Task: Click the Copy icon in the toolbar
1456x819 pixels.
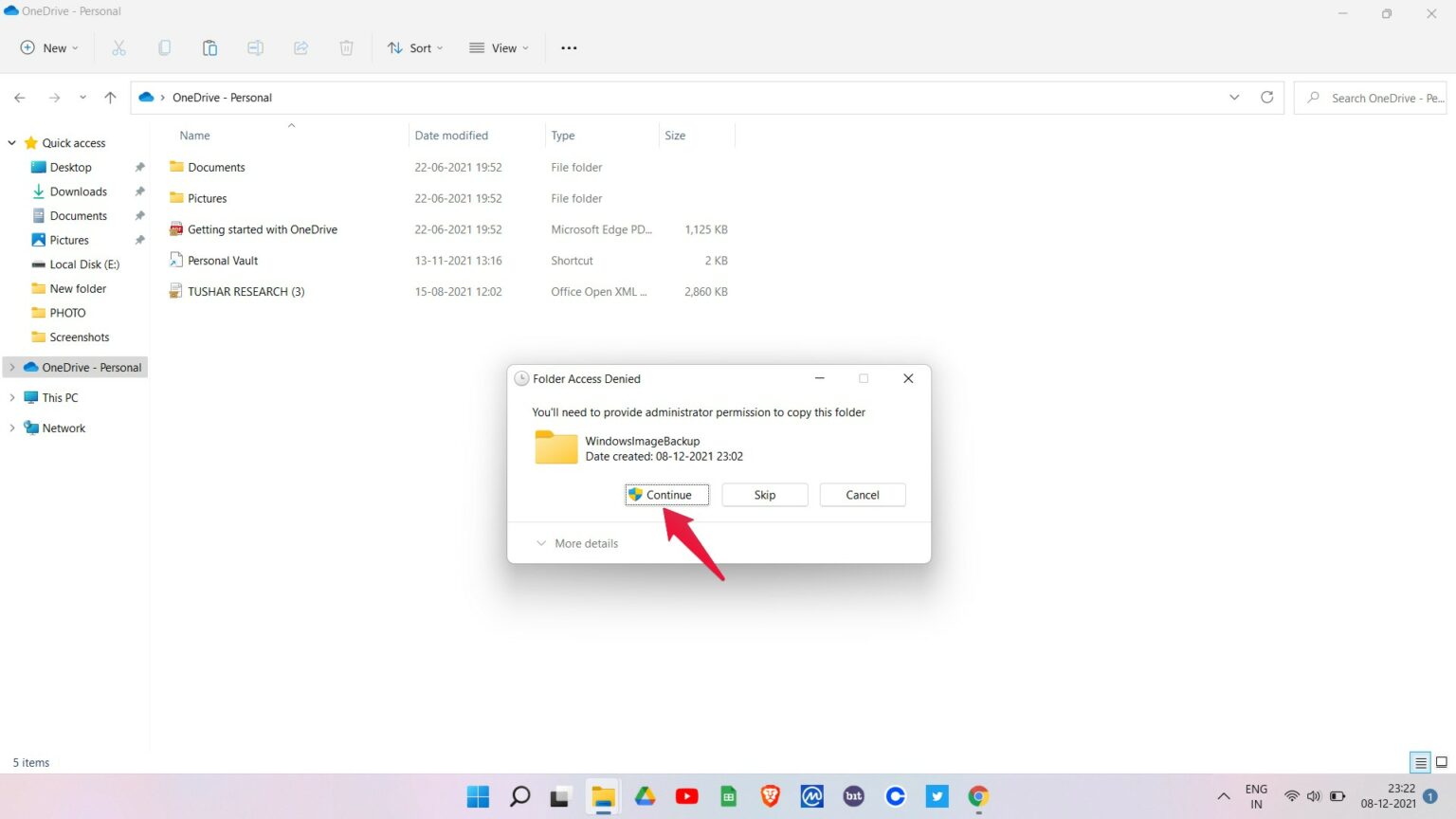Action: click(x=164, y=47)
